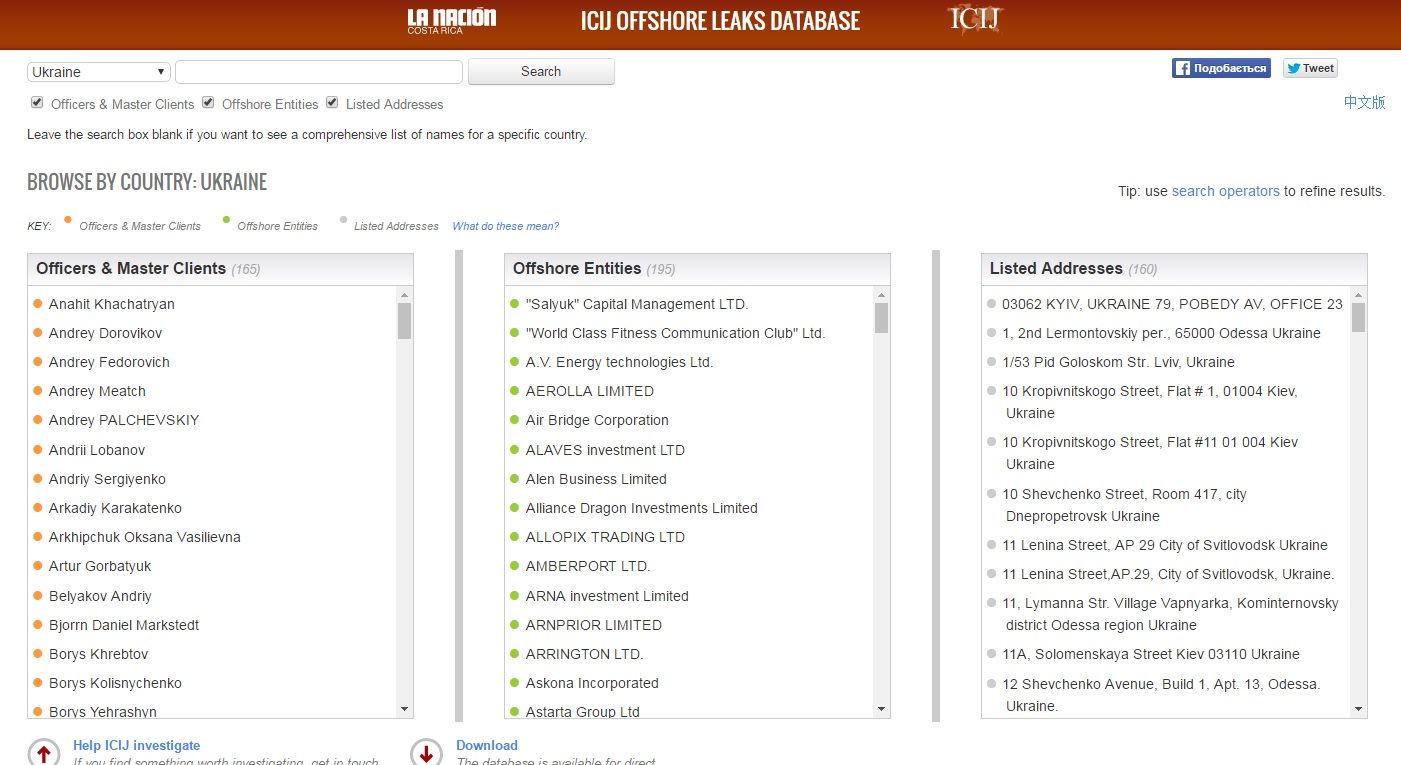Viewport: 1401px width, 765px height.
Task: Open entity "Salyuk" Capital Management LTD.
Action: (637, 304)
